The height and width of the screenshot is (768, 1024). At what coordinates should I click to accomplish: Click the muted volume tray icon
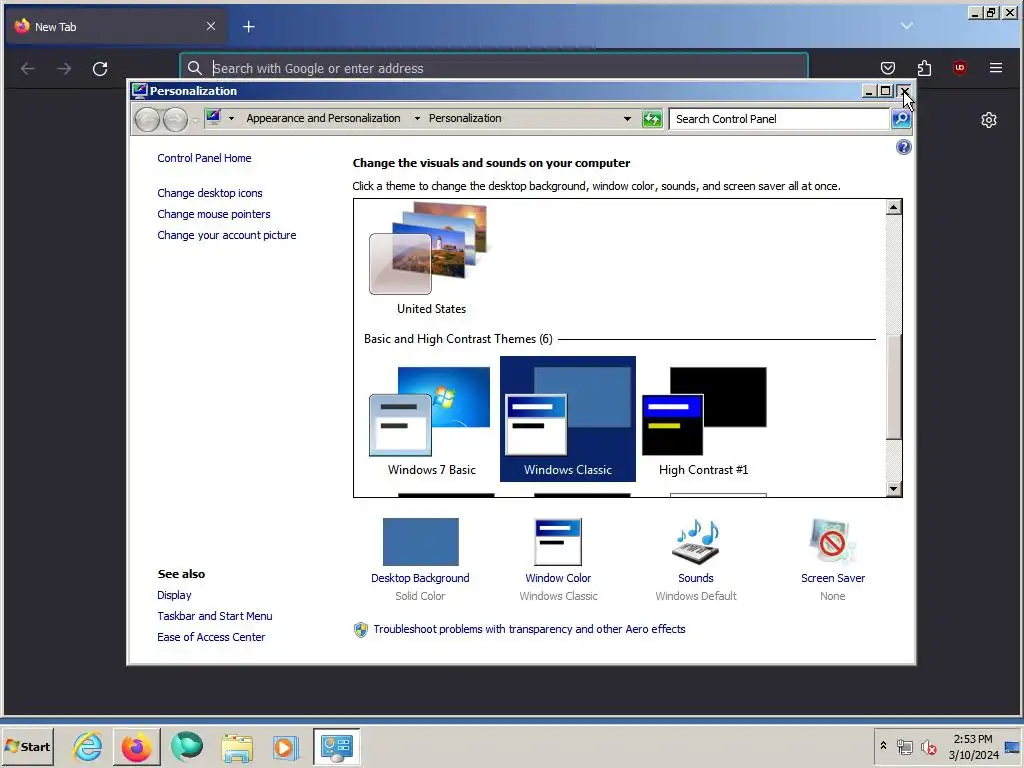[x=928, y=747]
